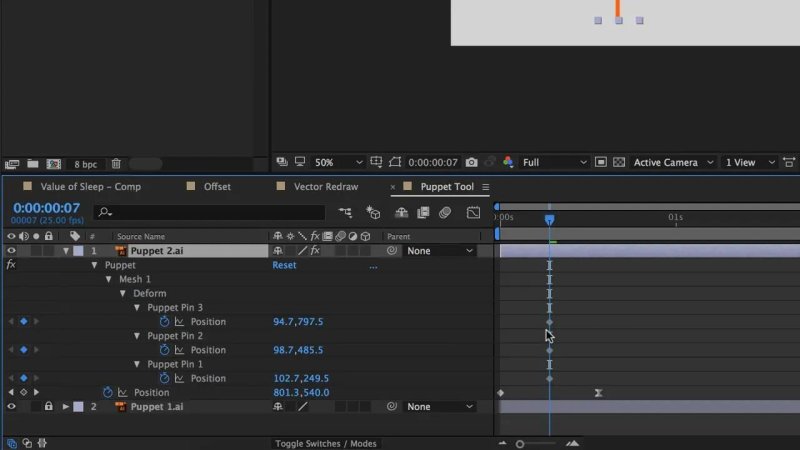800x450 pixels.
Task: Go to previous keyframe on layer Position row
Action: 11,392
